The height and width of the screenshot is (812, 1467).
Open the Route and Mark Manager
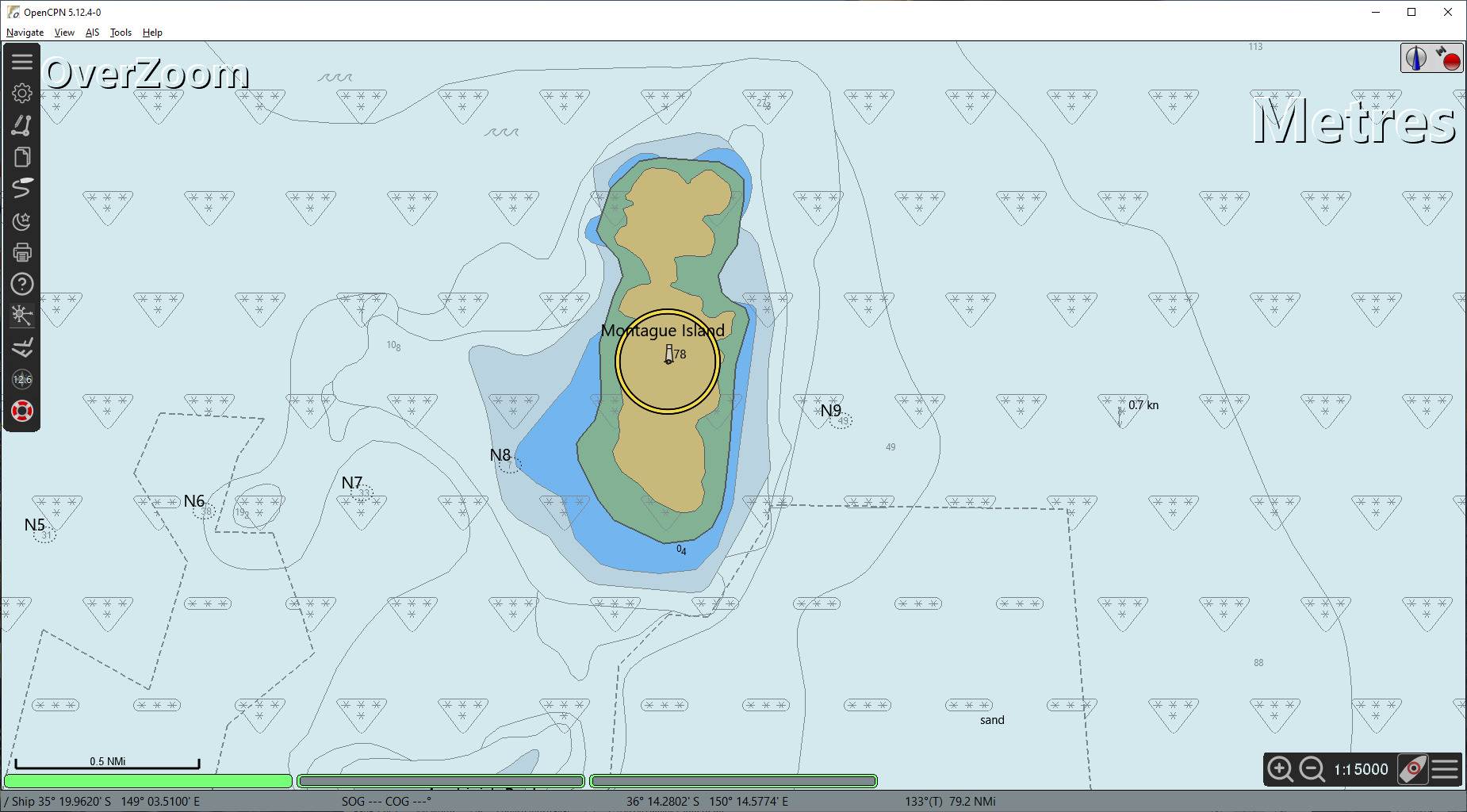click(22, 157)
